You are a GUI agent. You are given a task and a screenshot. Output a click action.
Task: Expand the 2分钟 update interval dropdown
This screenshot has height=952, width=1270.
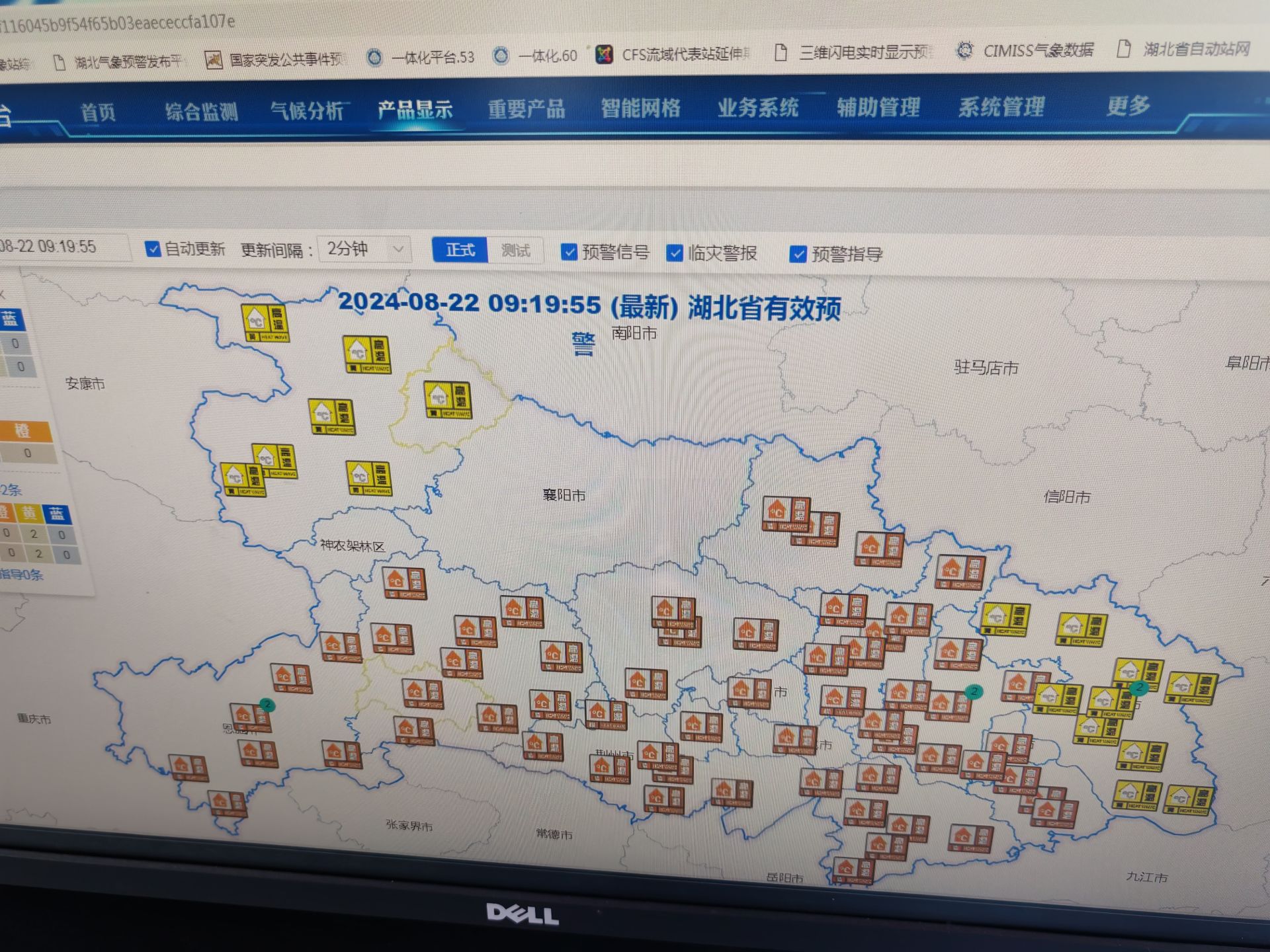click(364, 249)
